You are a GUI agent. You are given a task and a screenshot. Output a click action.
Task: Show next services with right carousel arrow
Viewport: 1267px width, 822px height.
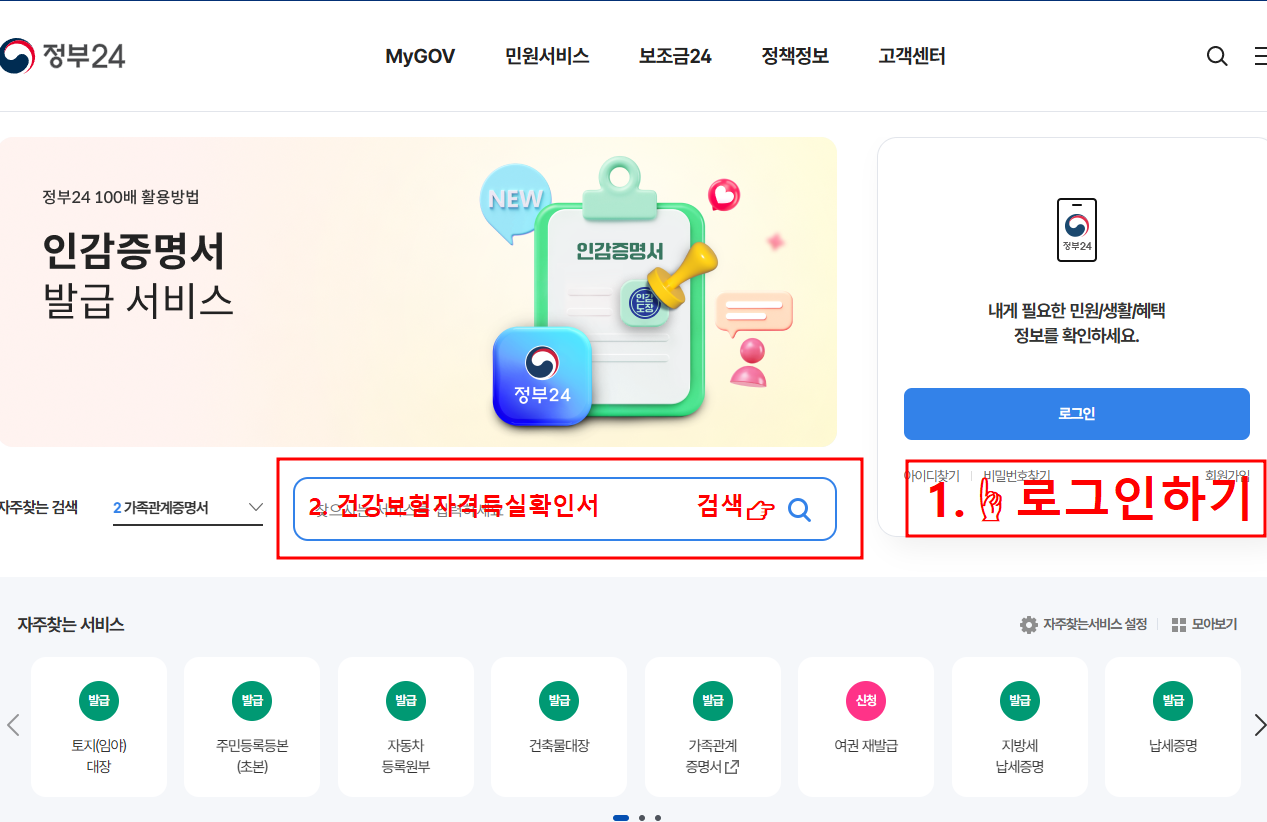click(1259, 726)
